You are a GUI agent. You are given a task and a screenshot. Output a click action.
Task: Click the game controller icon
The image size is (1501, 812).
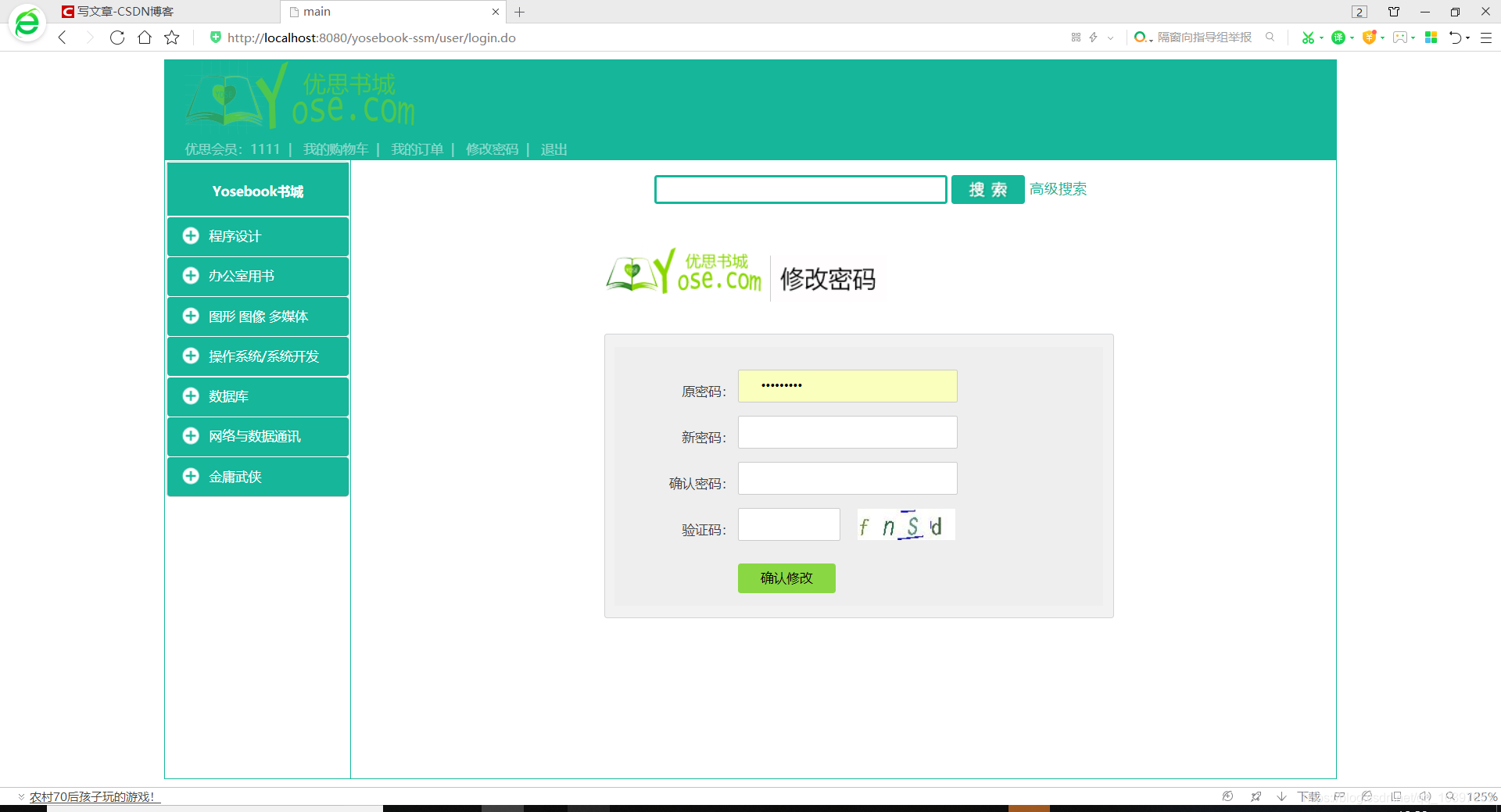1400,38
